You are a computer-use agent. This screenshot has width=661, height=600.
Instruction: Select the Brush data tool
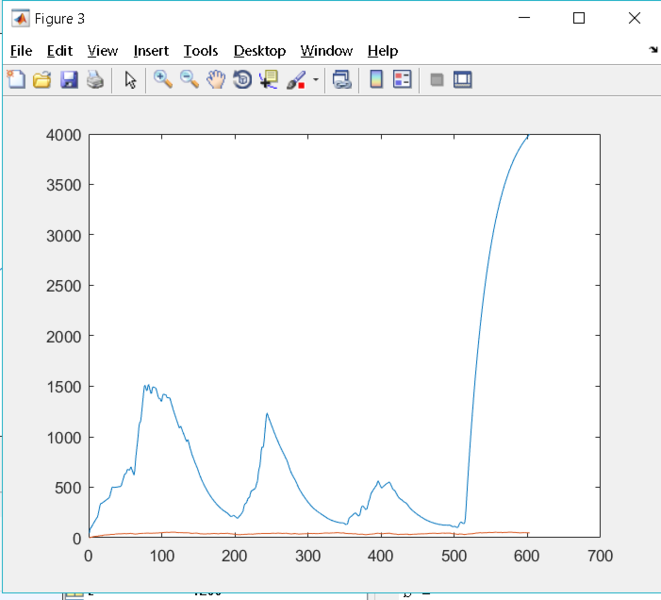[296, 80]
